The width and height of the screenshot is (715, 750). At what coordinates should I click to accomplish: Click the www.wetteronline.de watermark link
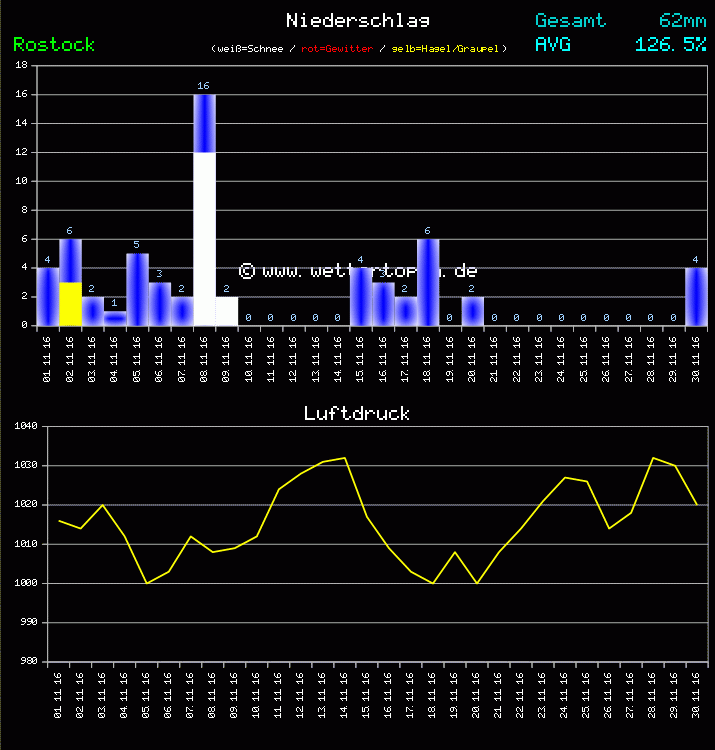click(357, 271)
